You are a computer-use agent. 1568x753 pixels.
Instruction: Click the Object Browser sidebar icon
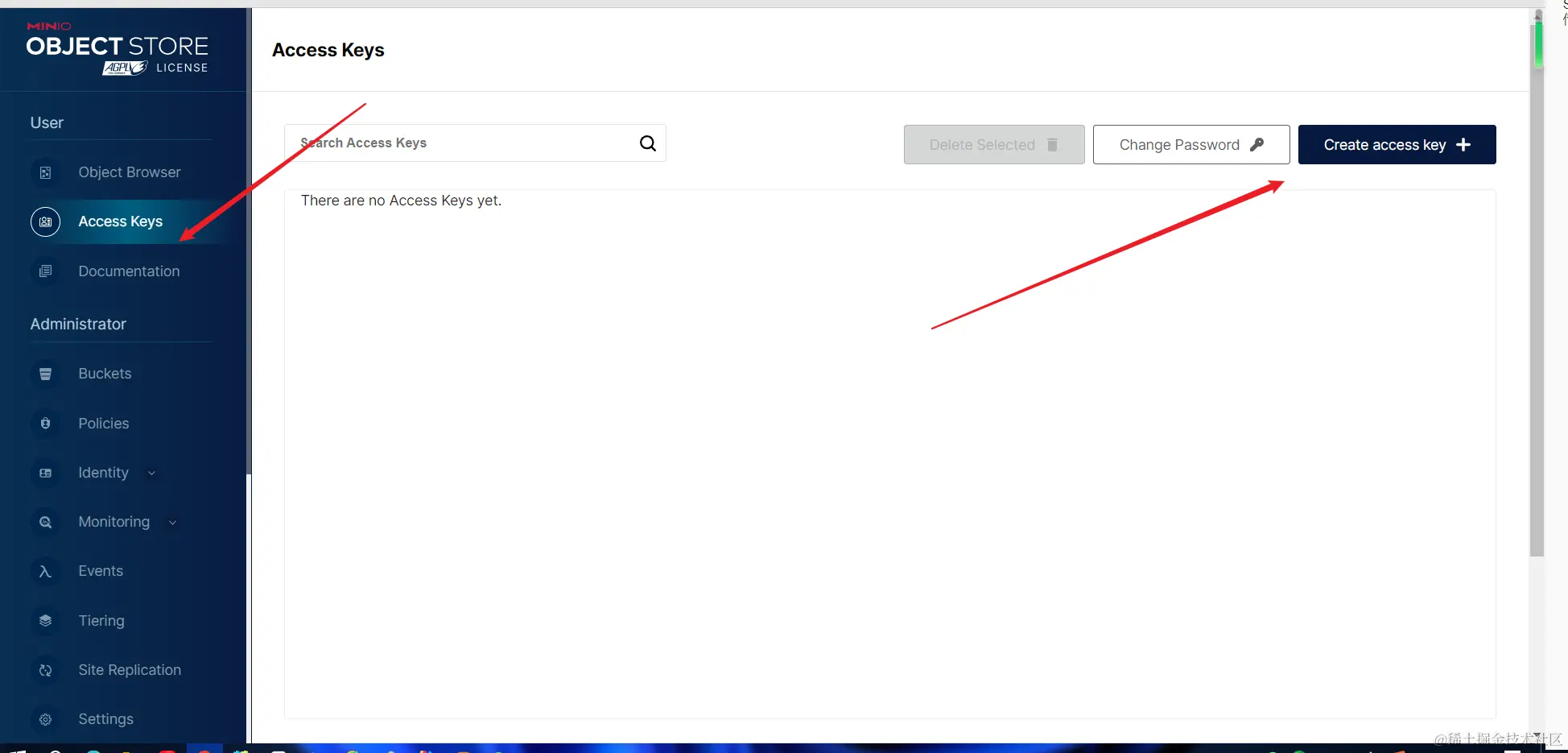coord(45,172)
